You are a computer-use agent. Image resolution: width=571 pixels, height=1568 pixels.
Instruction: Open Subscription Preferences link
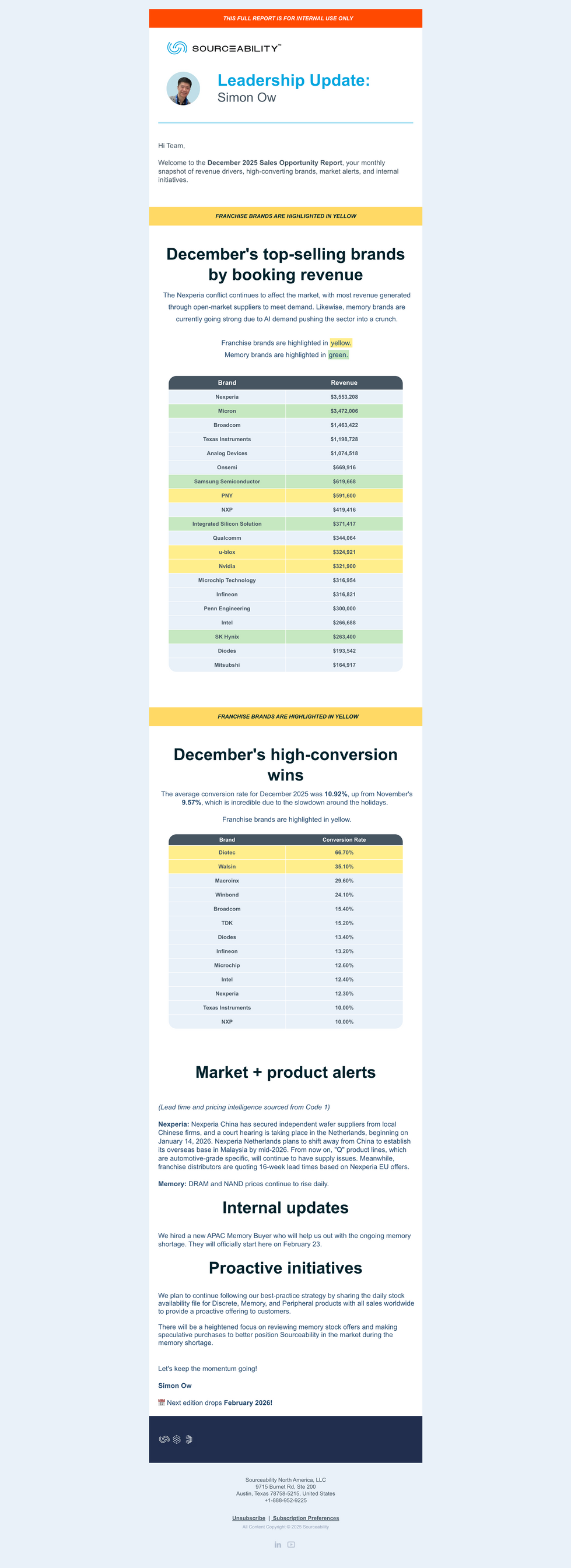[x=306, y=1518]
